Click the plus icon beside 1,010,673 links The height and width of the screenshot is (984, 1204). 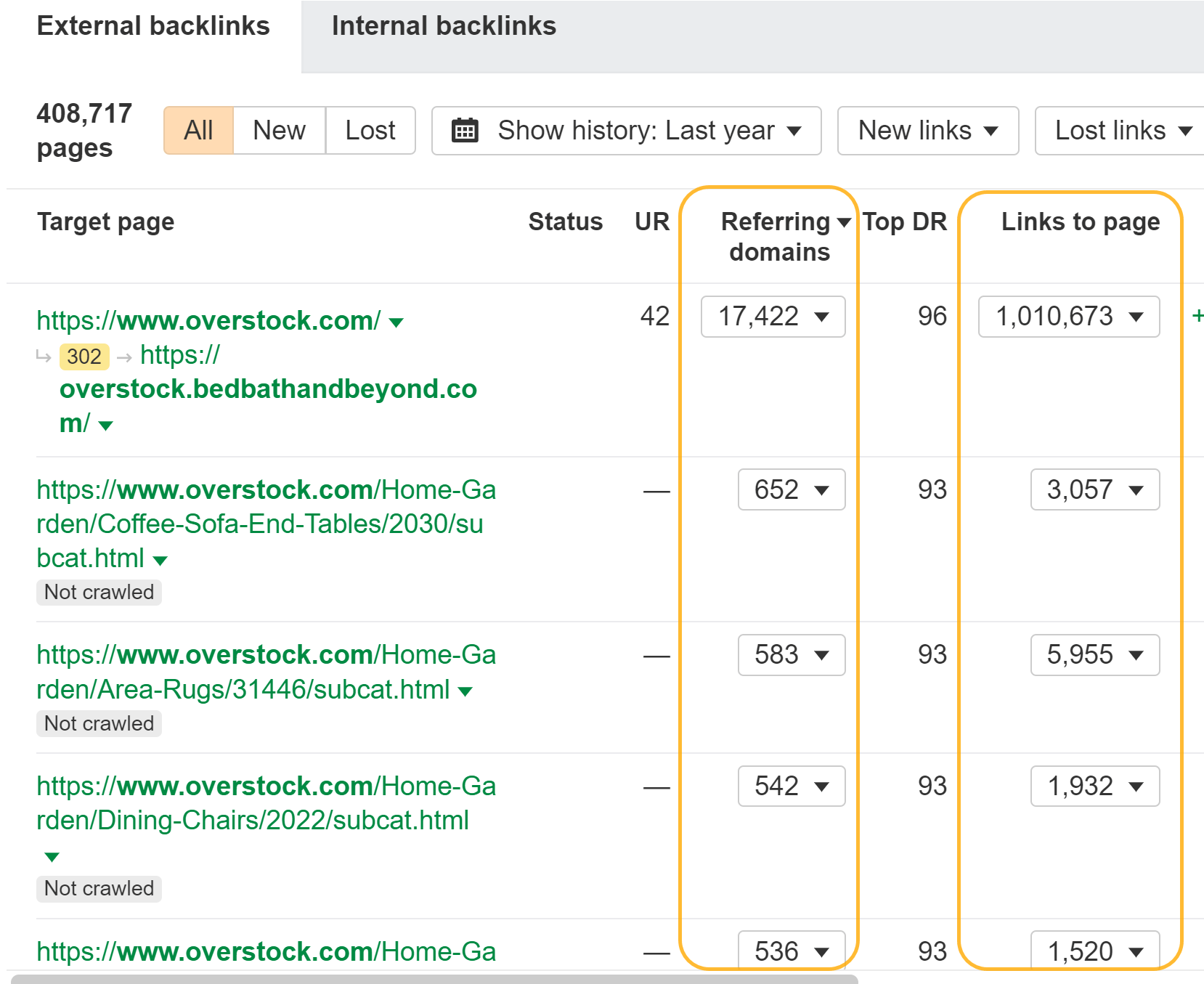[1198, 316]
